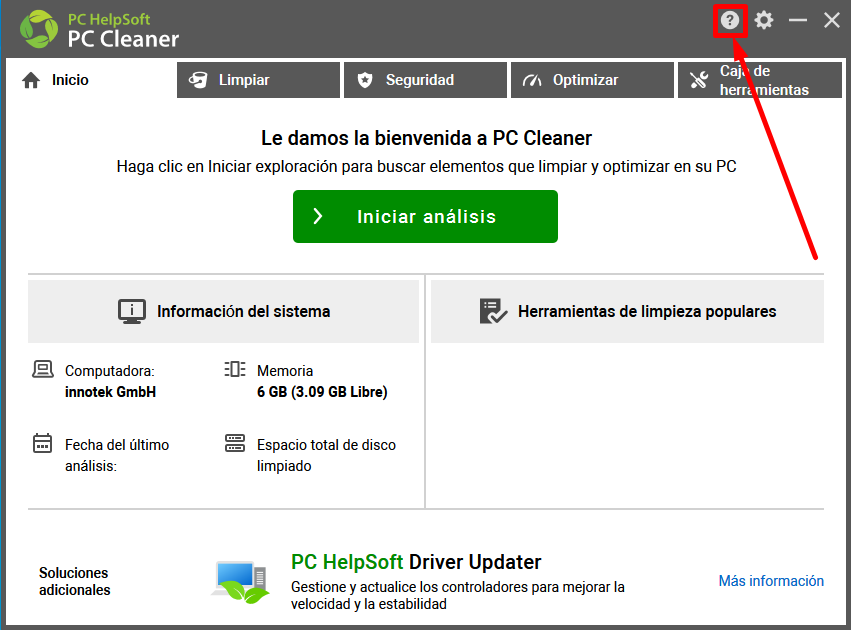Follow the Más información link
The height and width of the screenshot is (630, 851).
[x=771, y=581]
